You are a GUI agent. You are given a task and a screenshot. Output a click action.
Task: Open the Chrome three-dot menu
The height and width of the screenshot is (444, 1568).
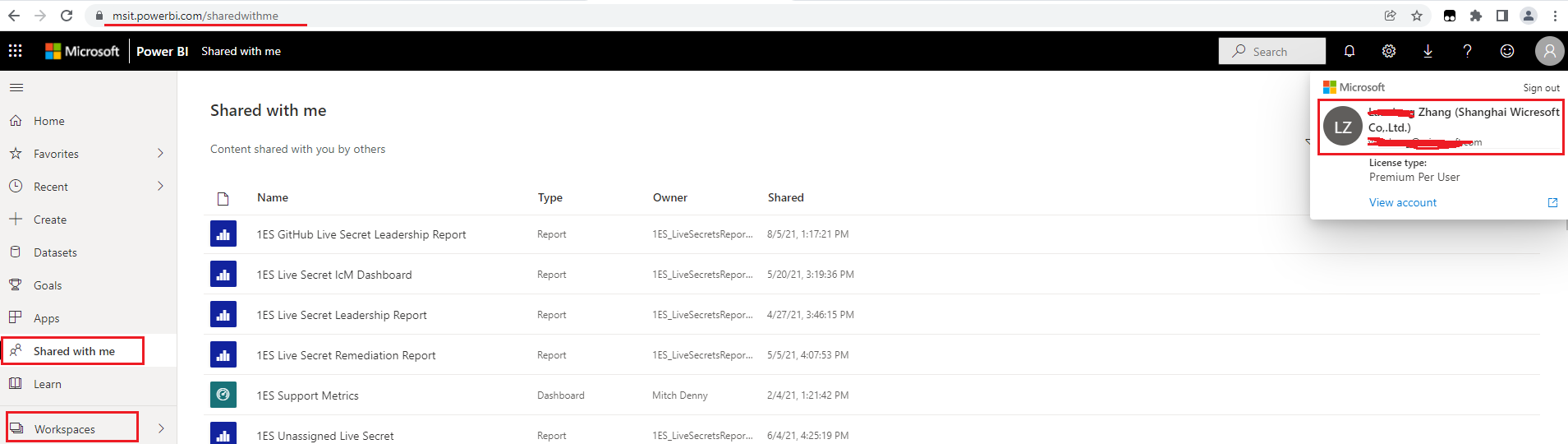1555,16
